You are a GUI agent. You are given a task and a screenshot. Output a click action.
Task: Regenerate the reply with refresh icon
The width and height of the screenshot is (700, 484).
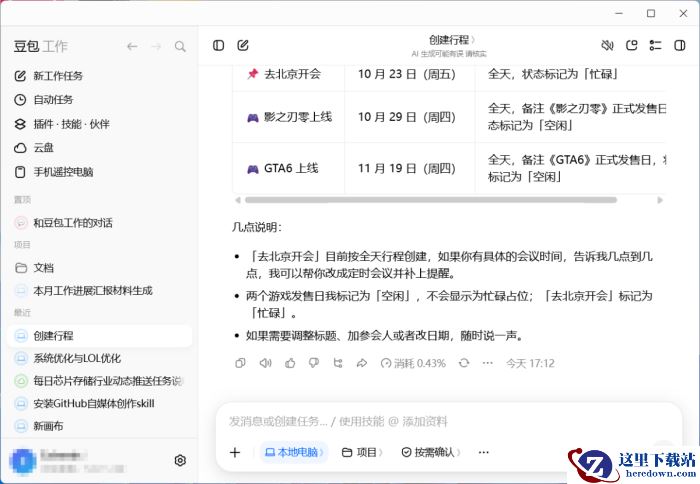click(464, 363)
